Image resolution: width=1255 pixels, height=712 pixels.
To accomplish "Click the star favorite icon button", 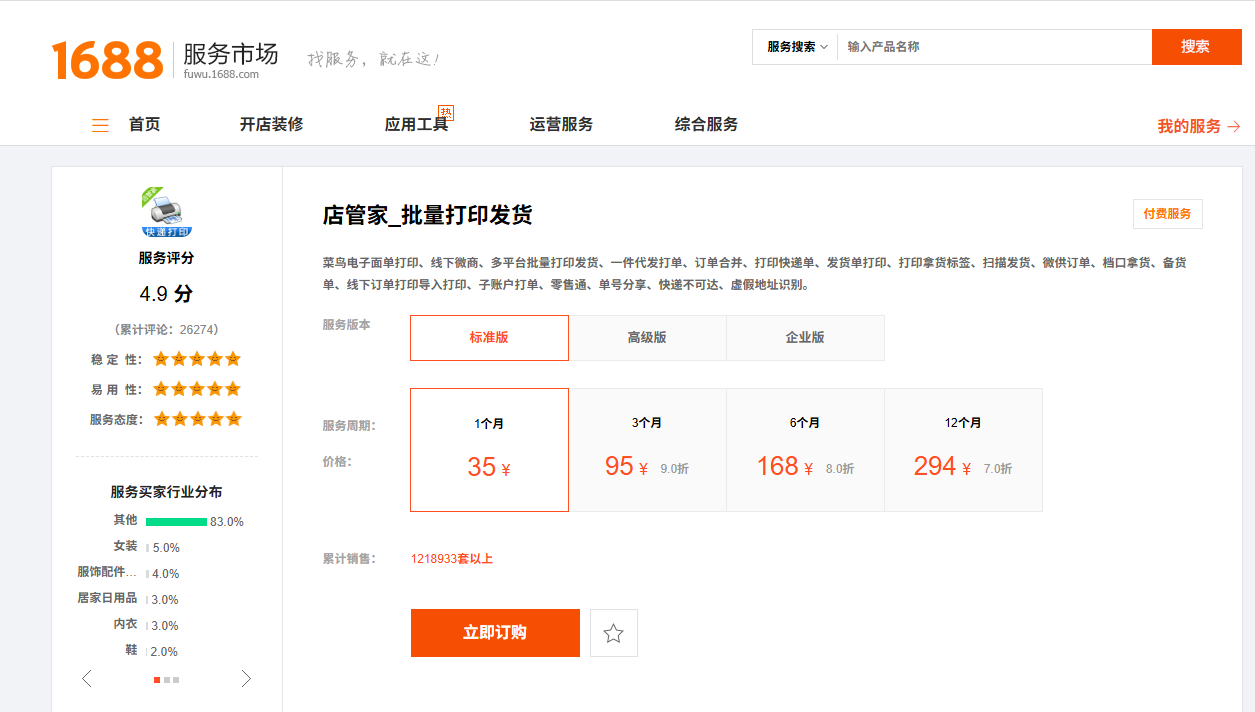I will pyautogui.click(x=614, y=633).
